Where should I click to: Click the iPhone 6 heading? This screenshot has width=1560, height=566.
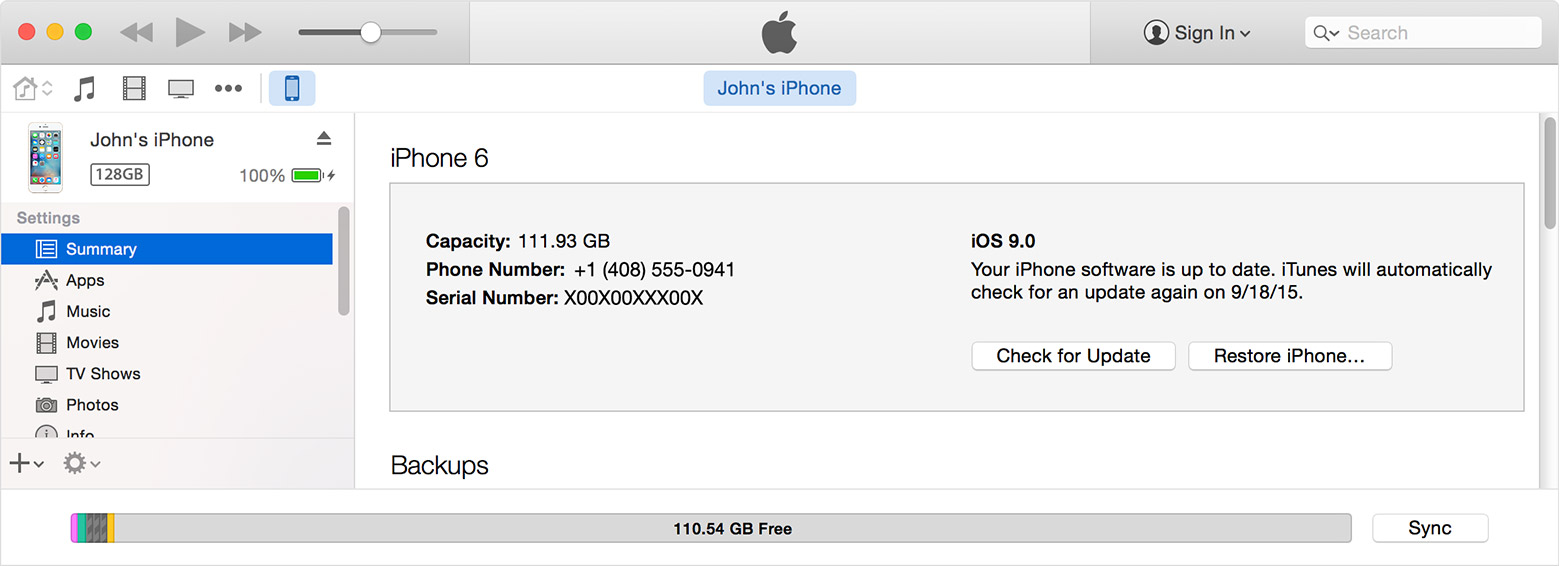pyautogui.click(x=439, y=158)
